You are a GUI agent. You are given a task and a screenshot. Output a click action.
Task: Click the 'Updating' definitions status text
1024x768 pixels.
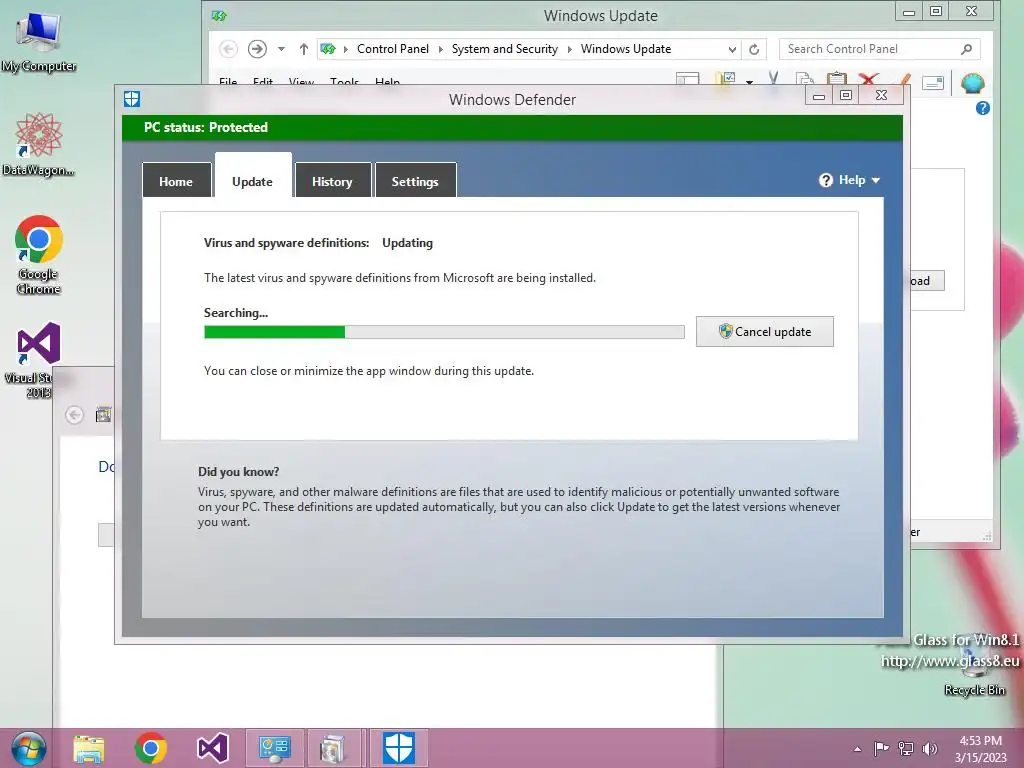[408, 243]
